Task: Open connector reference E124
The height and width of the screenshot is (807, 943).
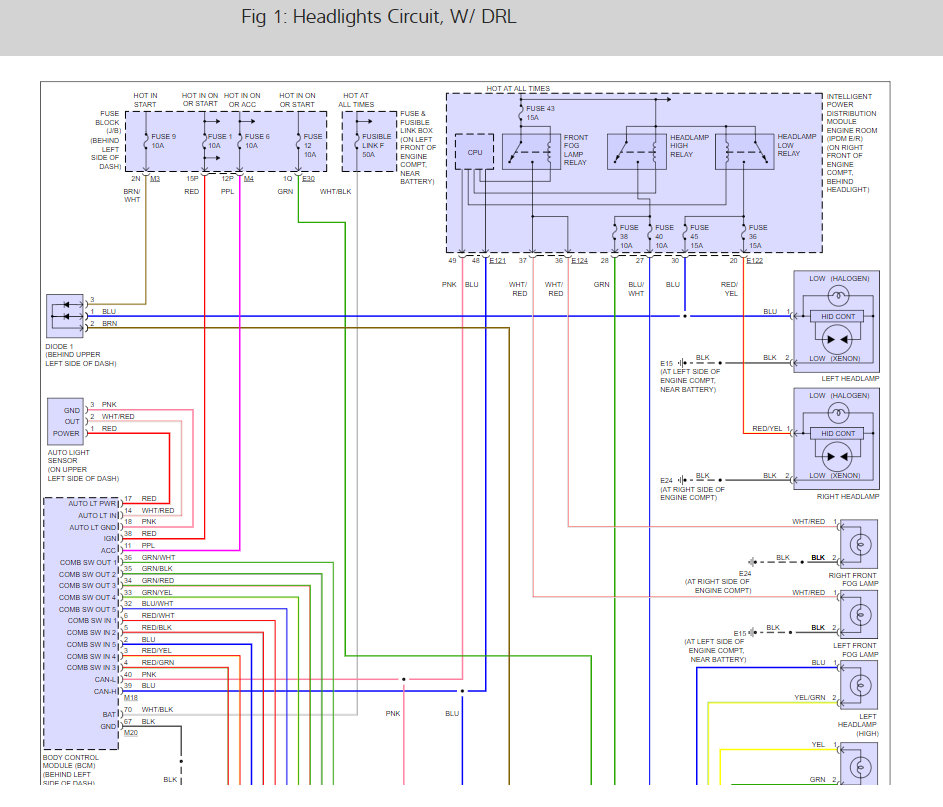Action: point(579,261)
